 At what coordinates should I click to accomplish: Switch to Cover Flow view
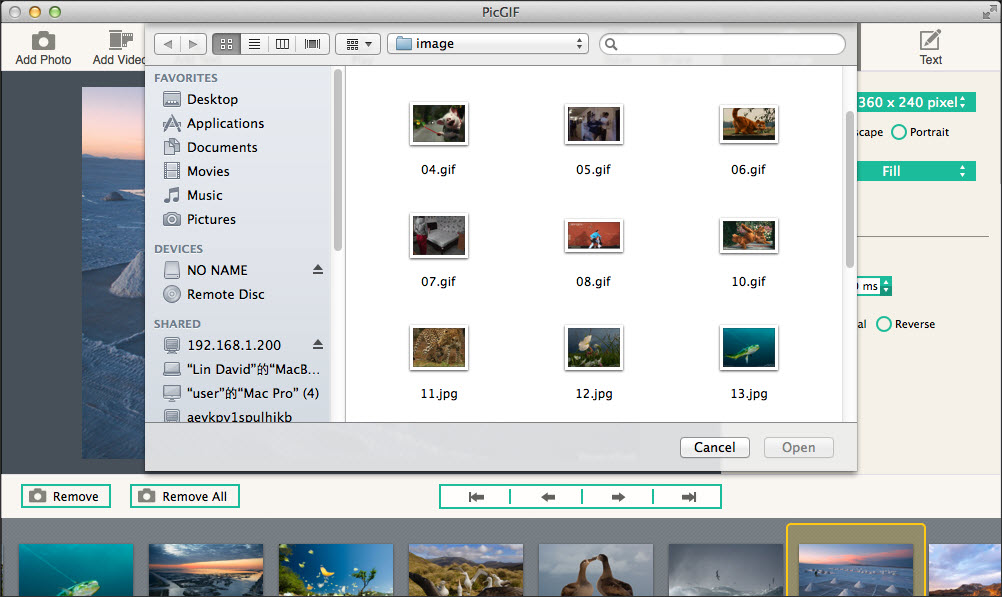point(312,43)
